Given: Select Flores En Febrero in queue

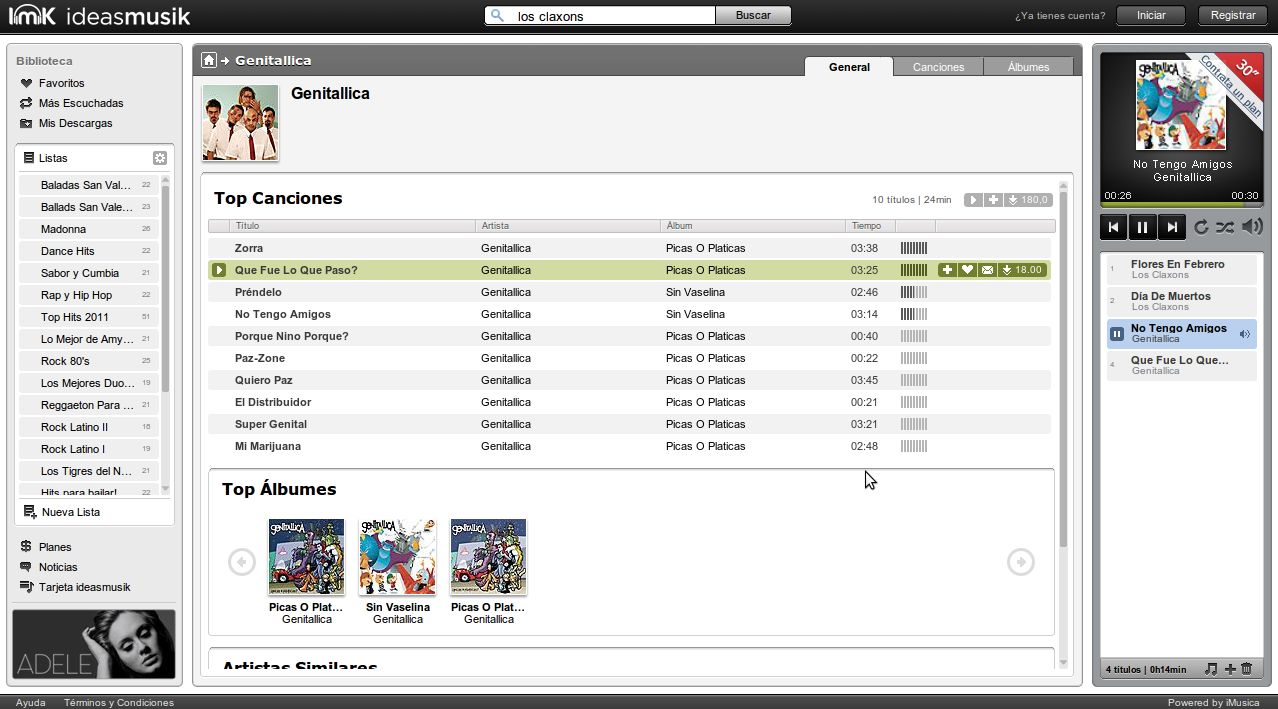Looking at the screenshot, I should click(x=1181, y=269).
